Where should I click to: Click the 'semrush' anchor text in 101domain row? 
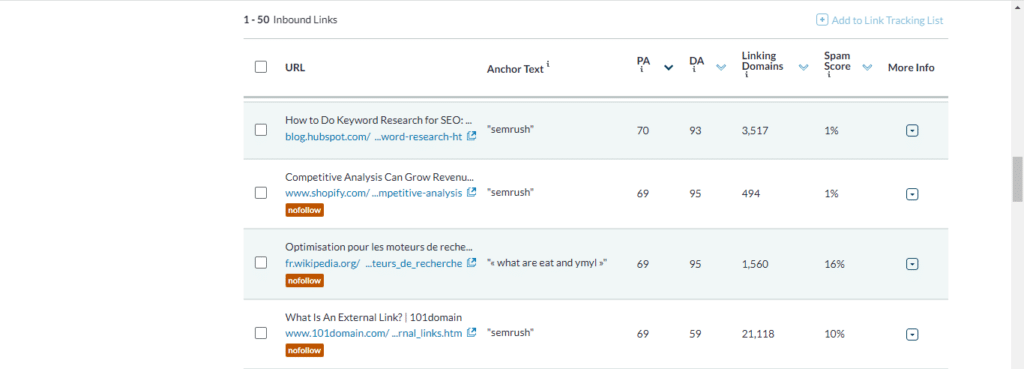[511, 333]
